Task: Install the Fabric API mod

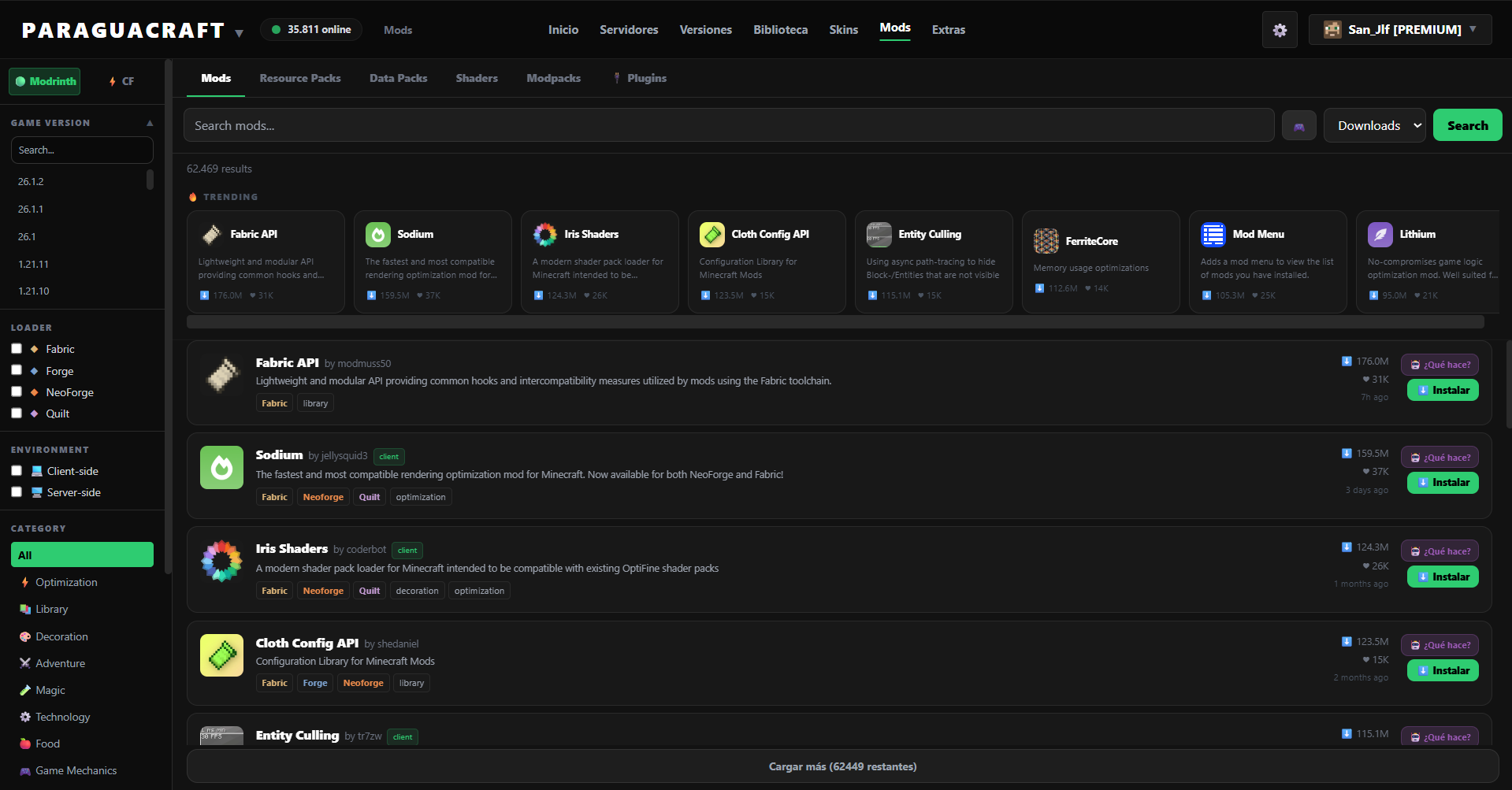Action: pos(1443,390)
